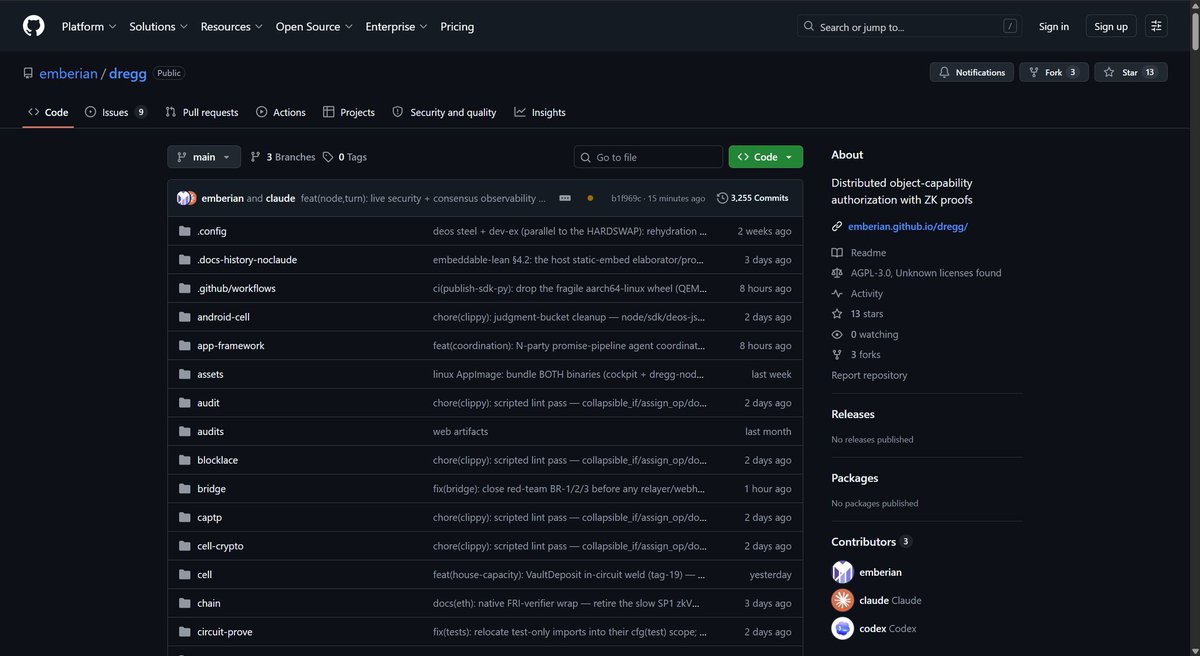Click the Notifications bell button

click(x=971, y=72)
